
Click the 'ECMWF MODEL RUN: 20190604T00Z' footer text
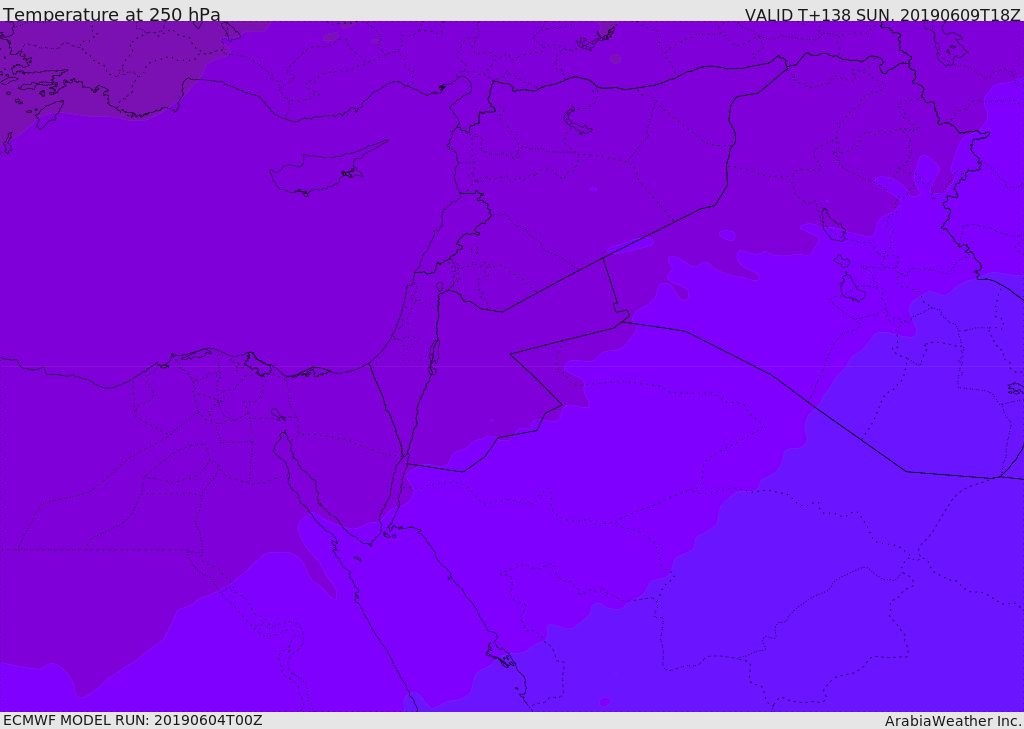pos(133,720)
